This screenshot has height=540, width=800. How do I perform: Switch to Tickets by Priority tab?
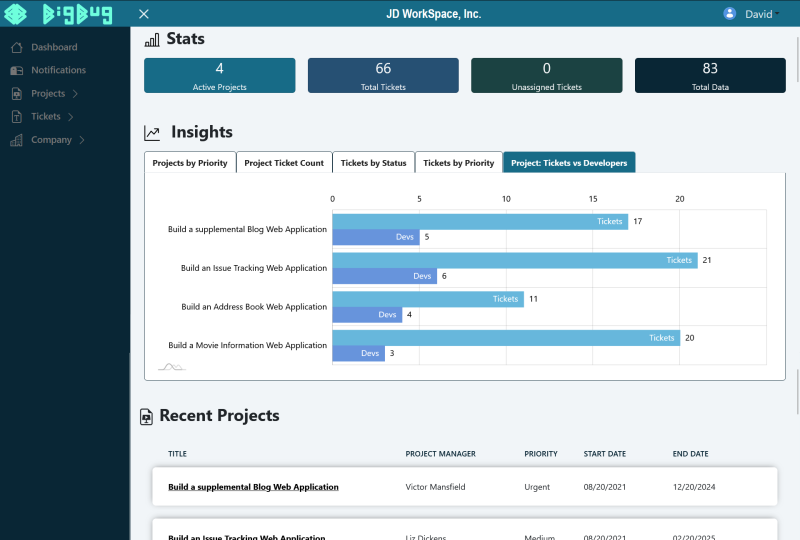pos(459,163)
